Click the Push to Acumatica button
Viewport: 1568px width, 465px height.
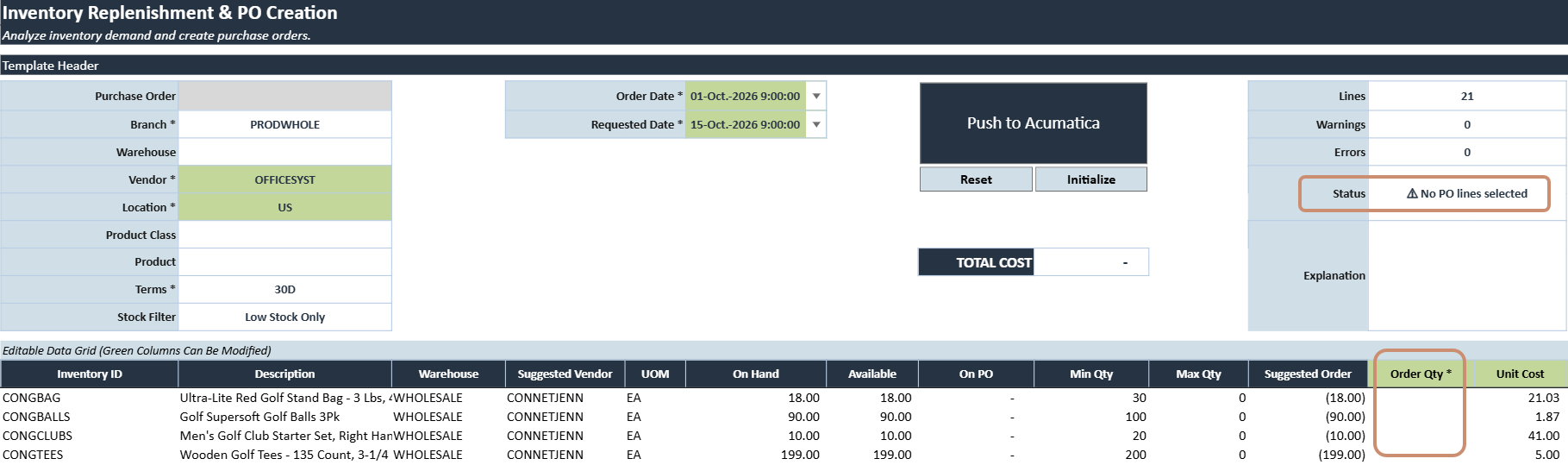(1033, 123)
